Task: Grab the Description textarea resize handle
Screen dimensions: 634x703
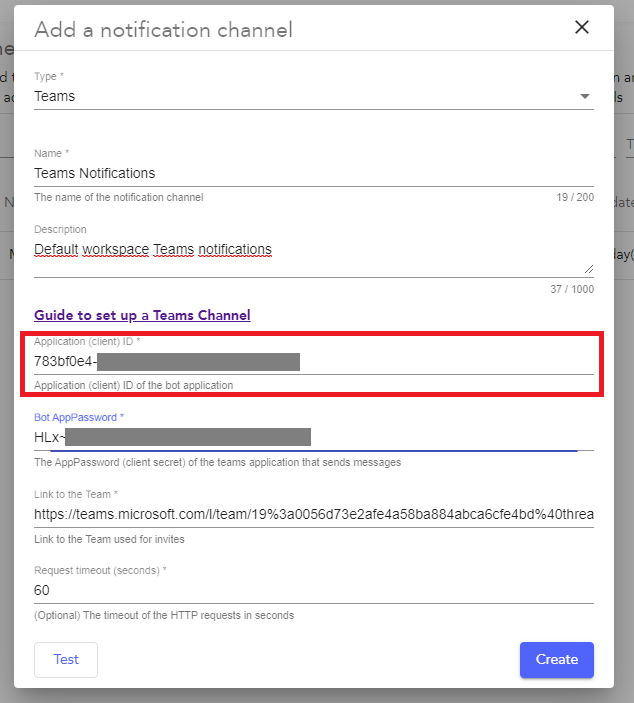Action: 589,269
